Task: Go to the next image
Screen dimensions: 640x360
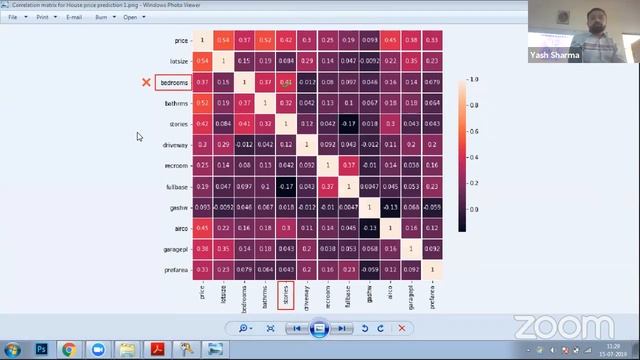Action: pos(342,328)
